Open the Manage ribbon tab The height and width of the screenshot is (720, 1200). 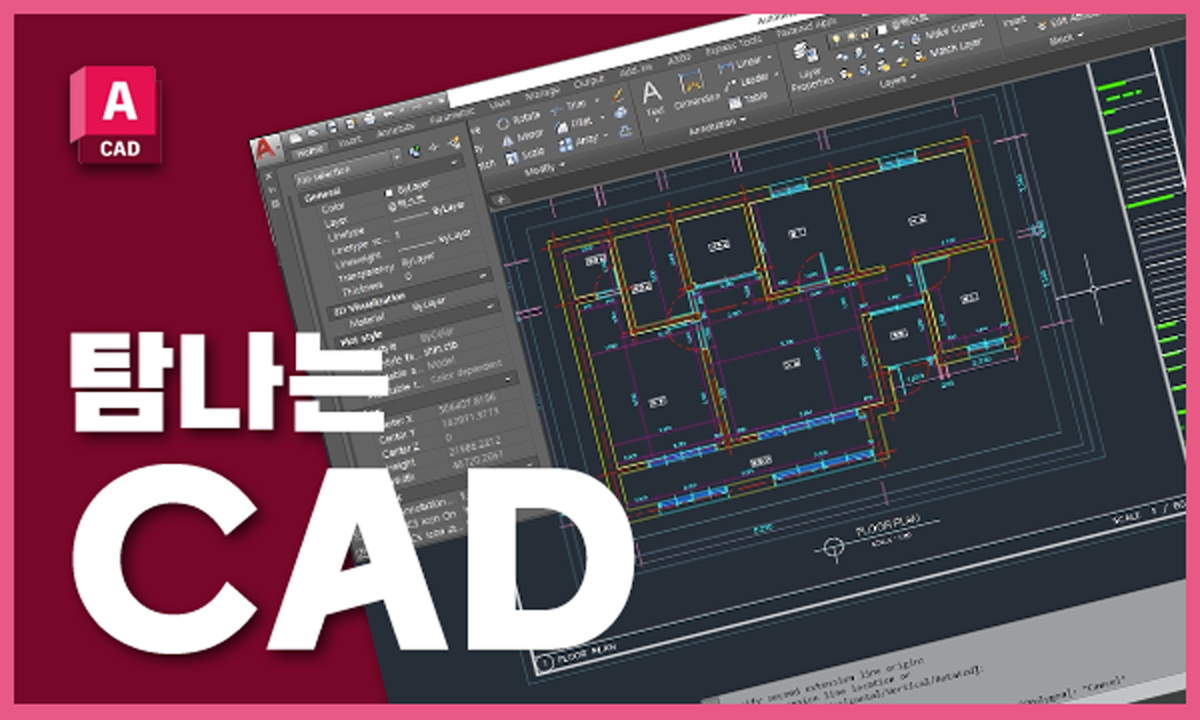543,91
